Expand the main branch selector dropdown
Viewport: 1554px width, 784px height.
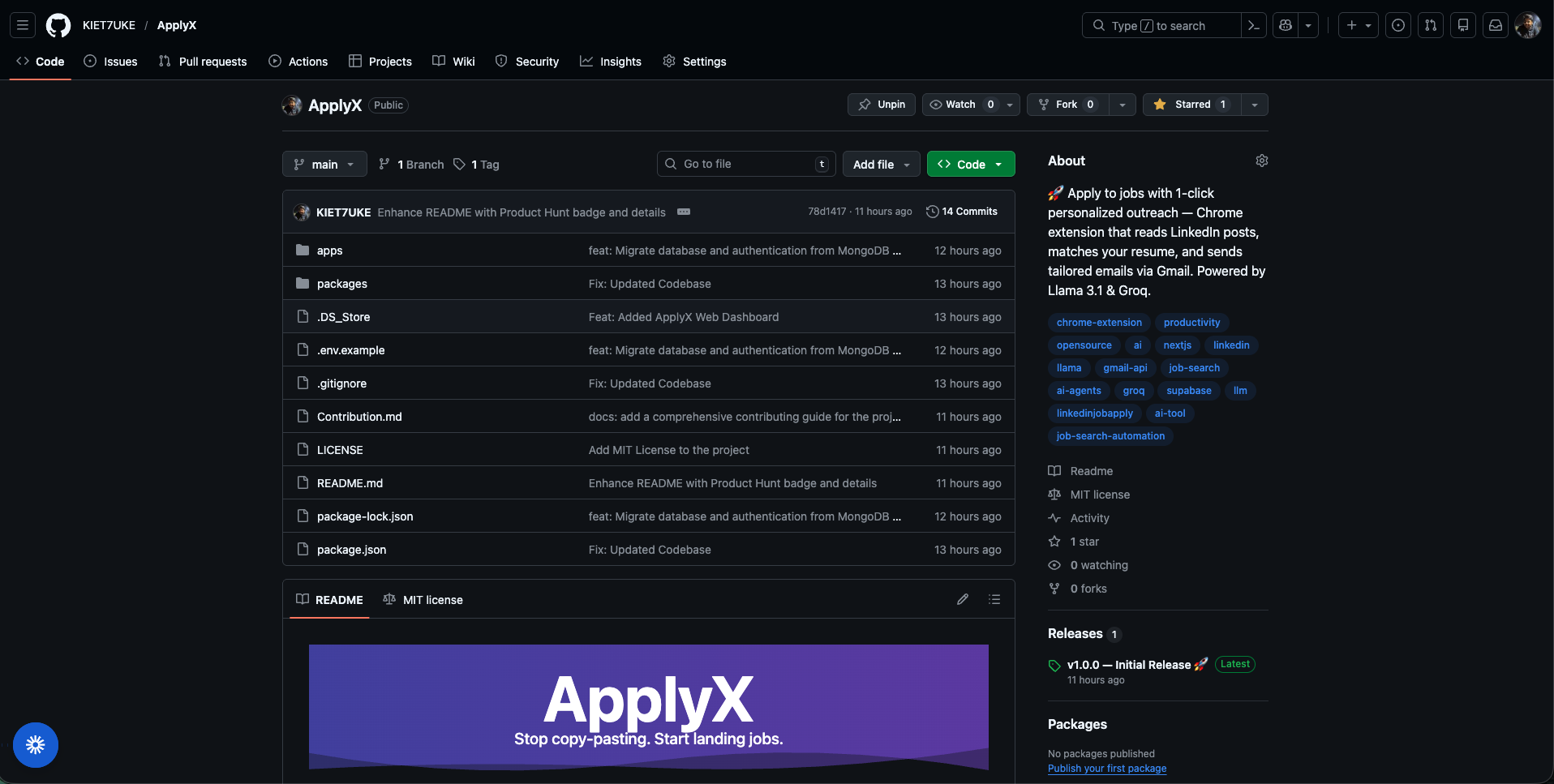(x=324, y=164)
